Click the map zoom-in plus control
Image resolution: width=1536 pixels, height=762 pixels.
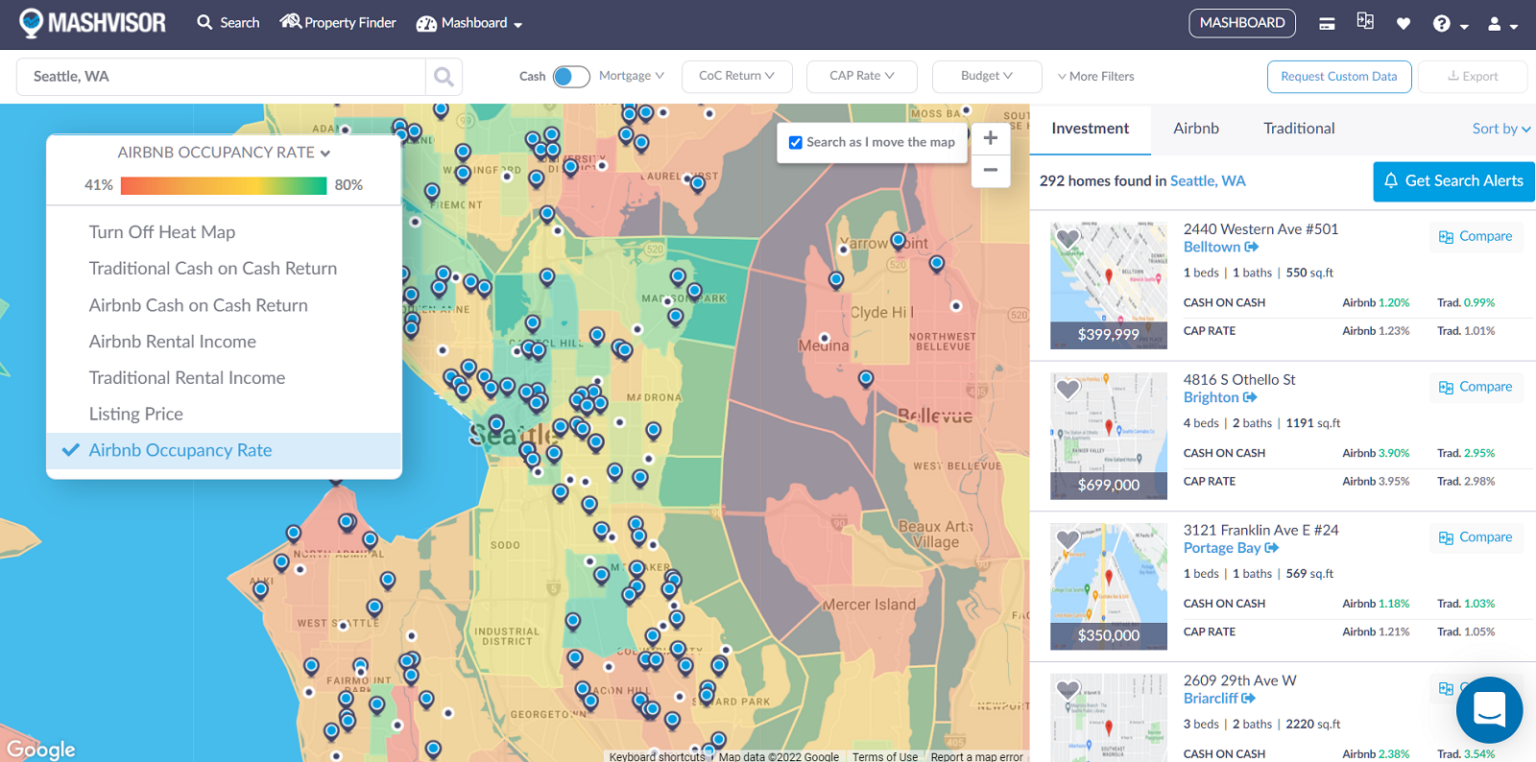989,137
